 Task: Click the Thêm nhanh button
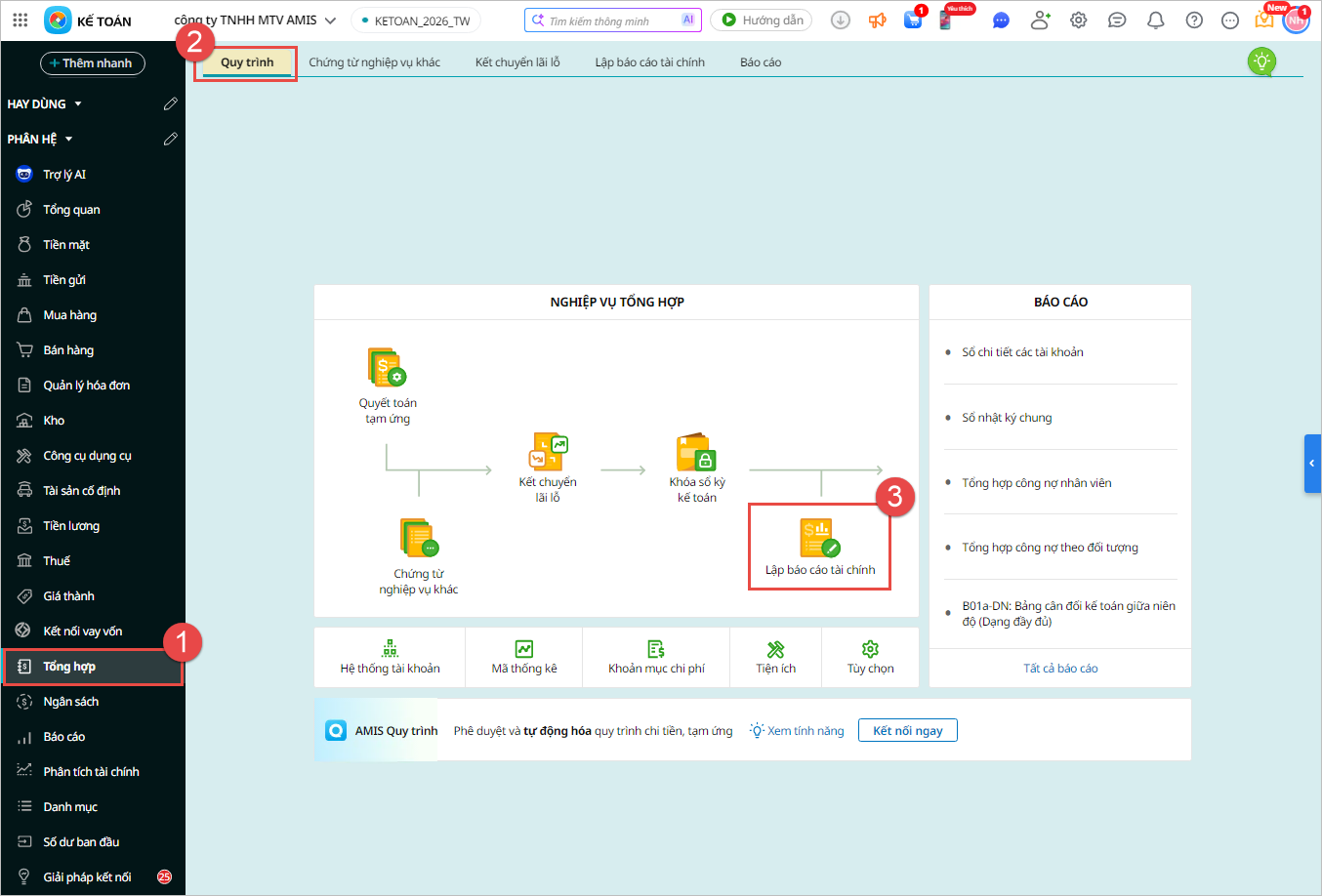point(93,63)
